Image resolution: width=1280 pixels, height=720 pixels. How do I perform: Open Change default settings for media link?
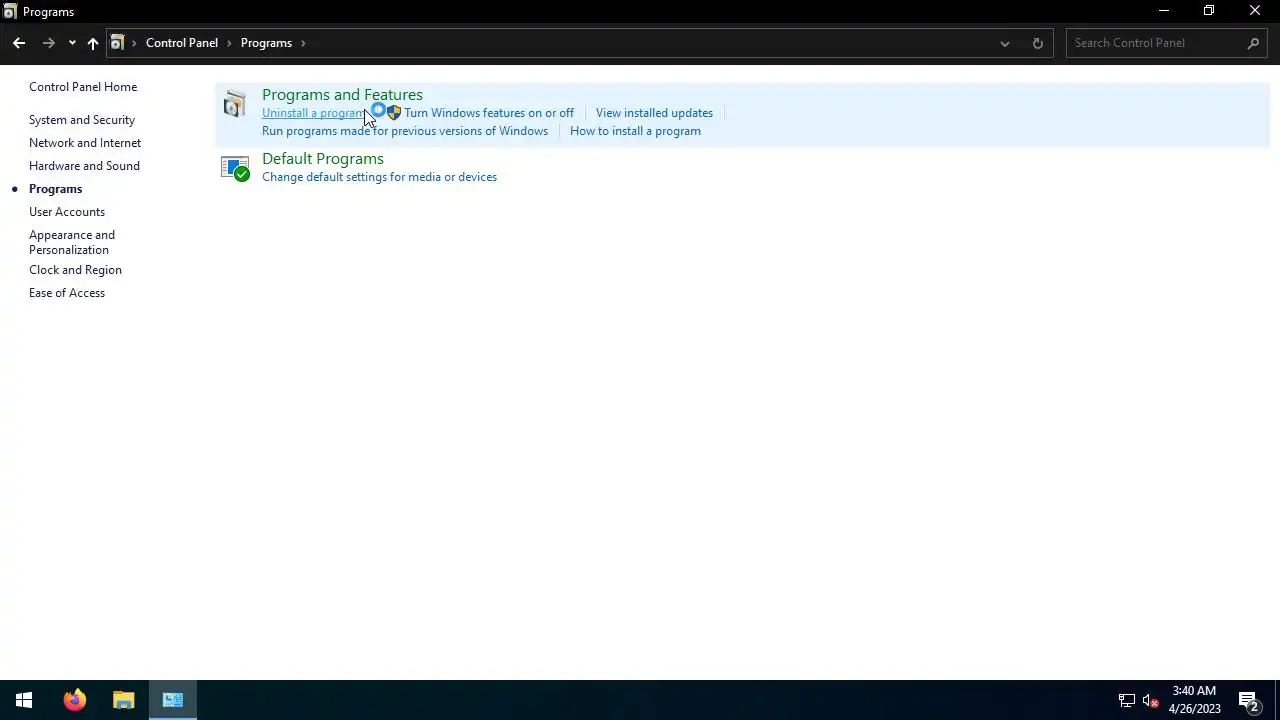click(379, 177)
